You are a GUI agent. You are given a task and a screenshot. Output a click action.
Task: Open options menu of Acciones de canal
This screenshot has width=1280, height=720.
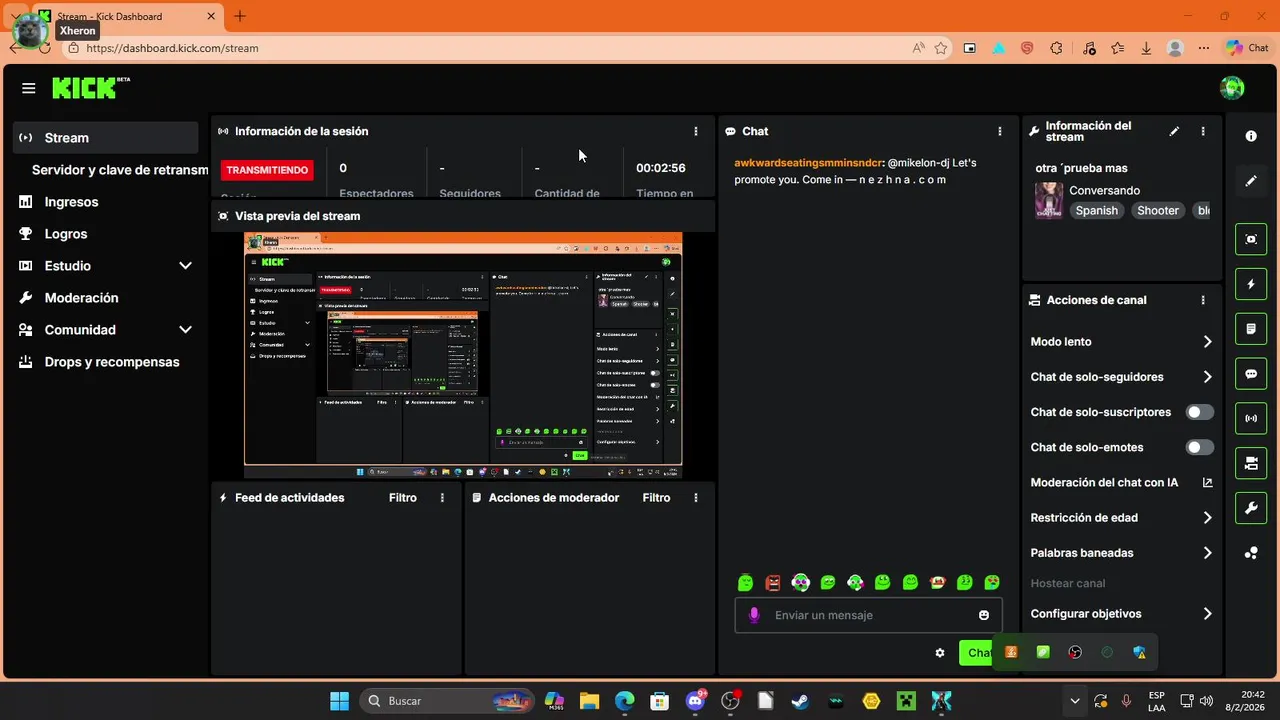click(x=1203, y=300)
